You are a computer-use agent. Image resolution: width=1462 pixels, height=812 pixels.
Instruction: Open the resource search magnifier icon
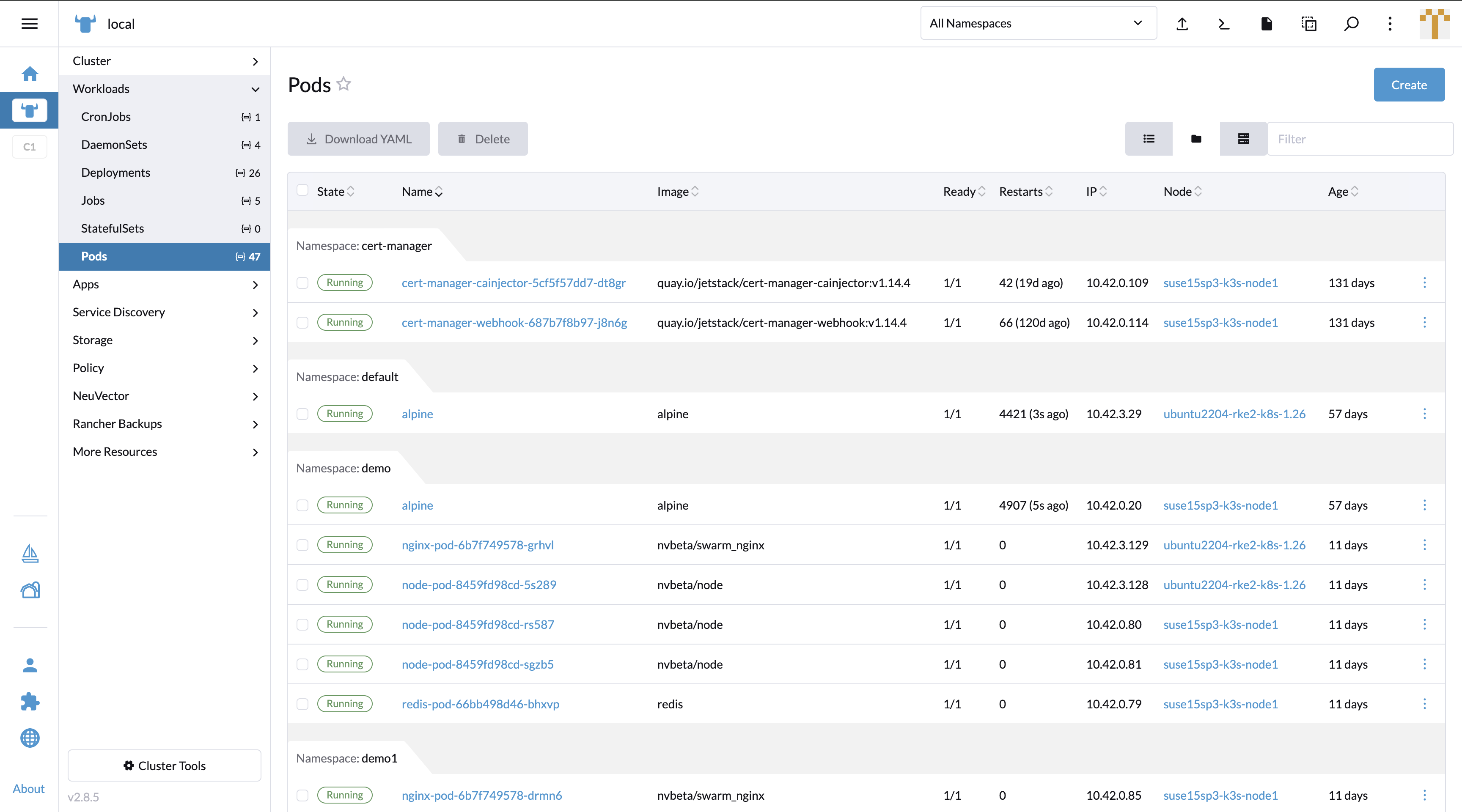click(1351, 24)
